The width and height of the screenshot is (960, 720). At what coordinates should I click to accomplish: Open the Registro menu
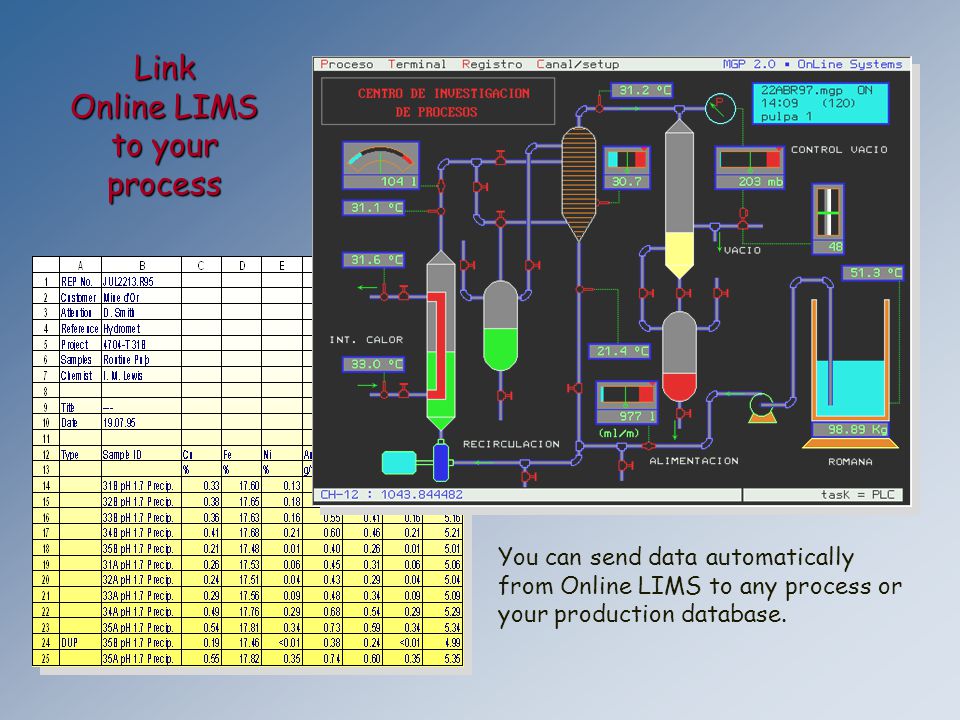tap(492, 64)
